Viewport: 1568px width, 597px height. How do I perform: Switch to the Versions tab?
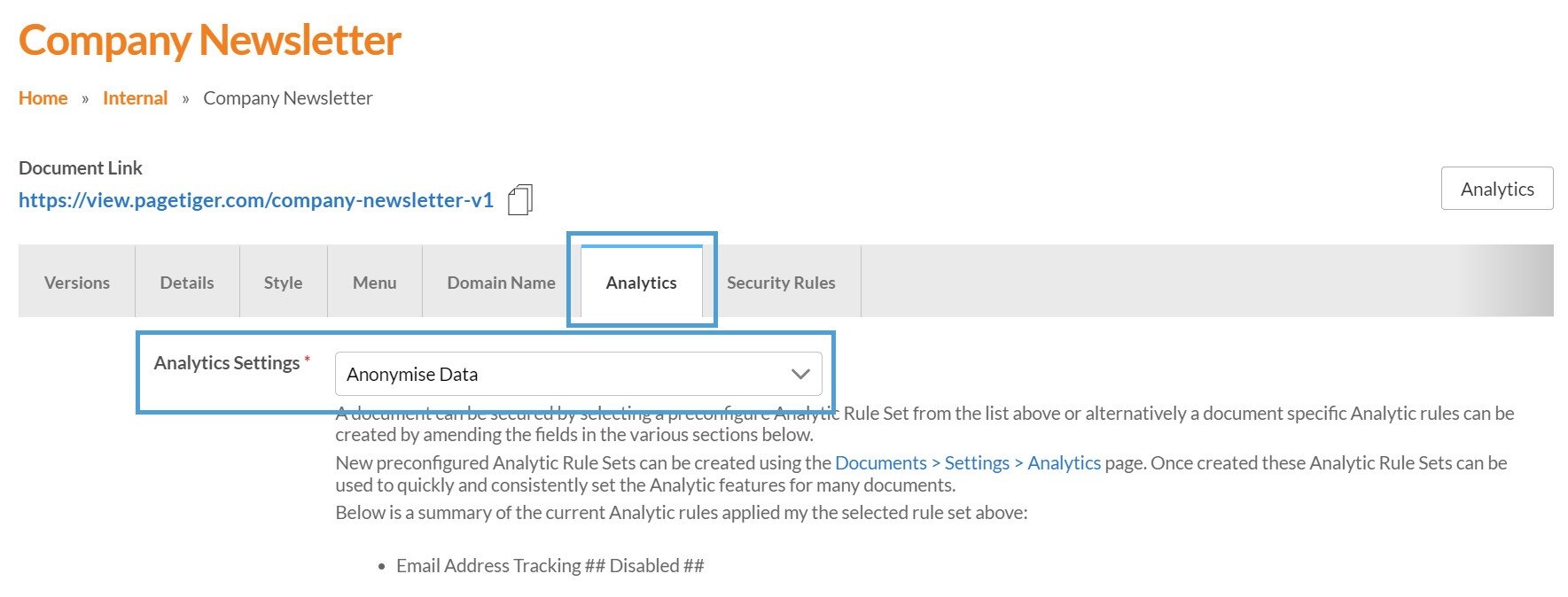tap(77, 283)
